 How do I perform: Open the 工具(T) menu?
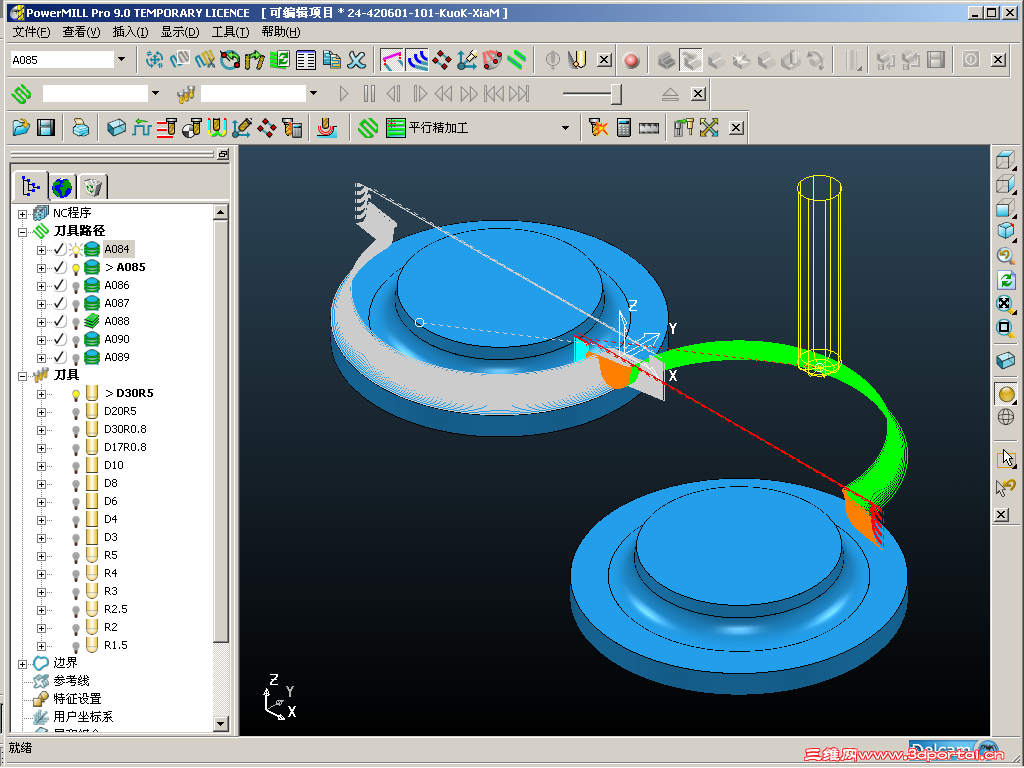coord(230,32)
